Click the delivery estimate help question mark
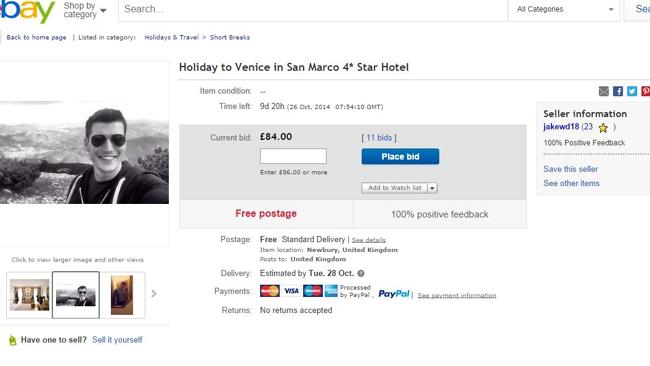650x366 pixels. pos(361,274)
